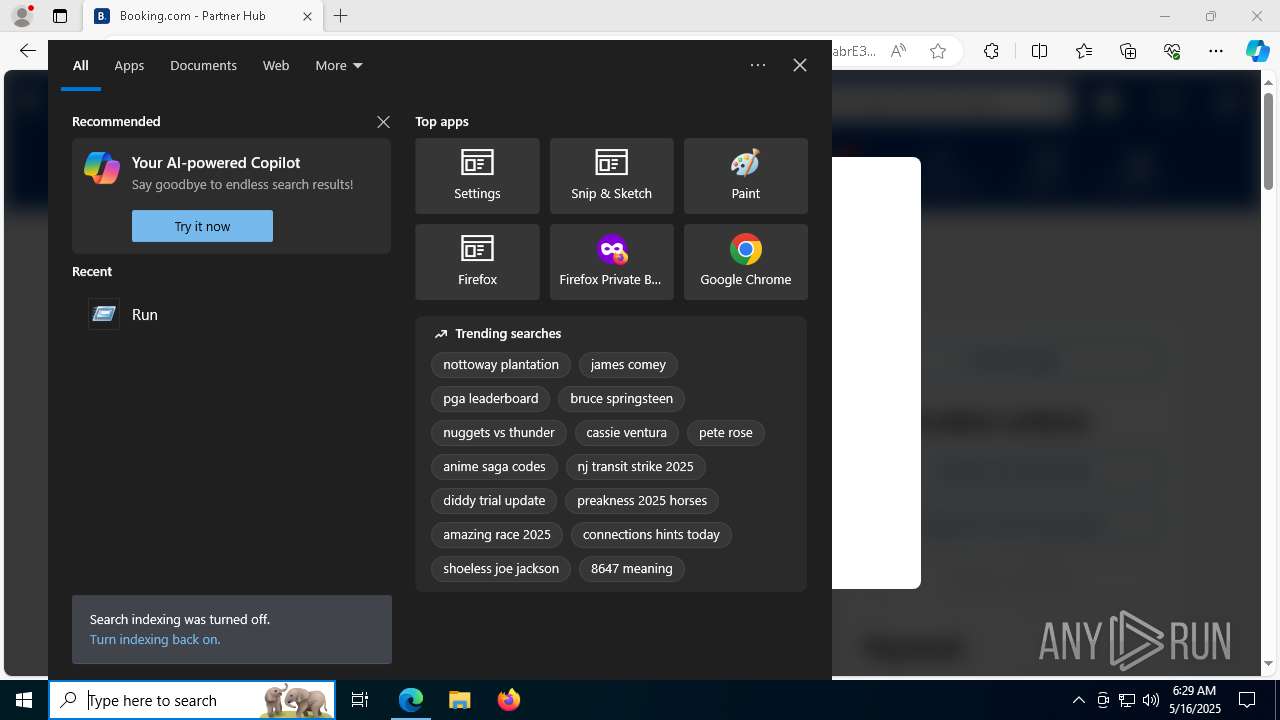Open Firefox from the taskbar
Screen dimensions: 1280x720
tap(508, 700)
